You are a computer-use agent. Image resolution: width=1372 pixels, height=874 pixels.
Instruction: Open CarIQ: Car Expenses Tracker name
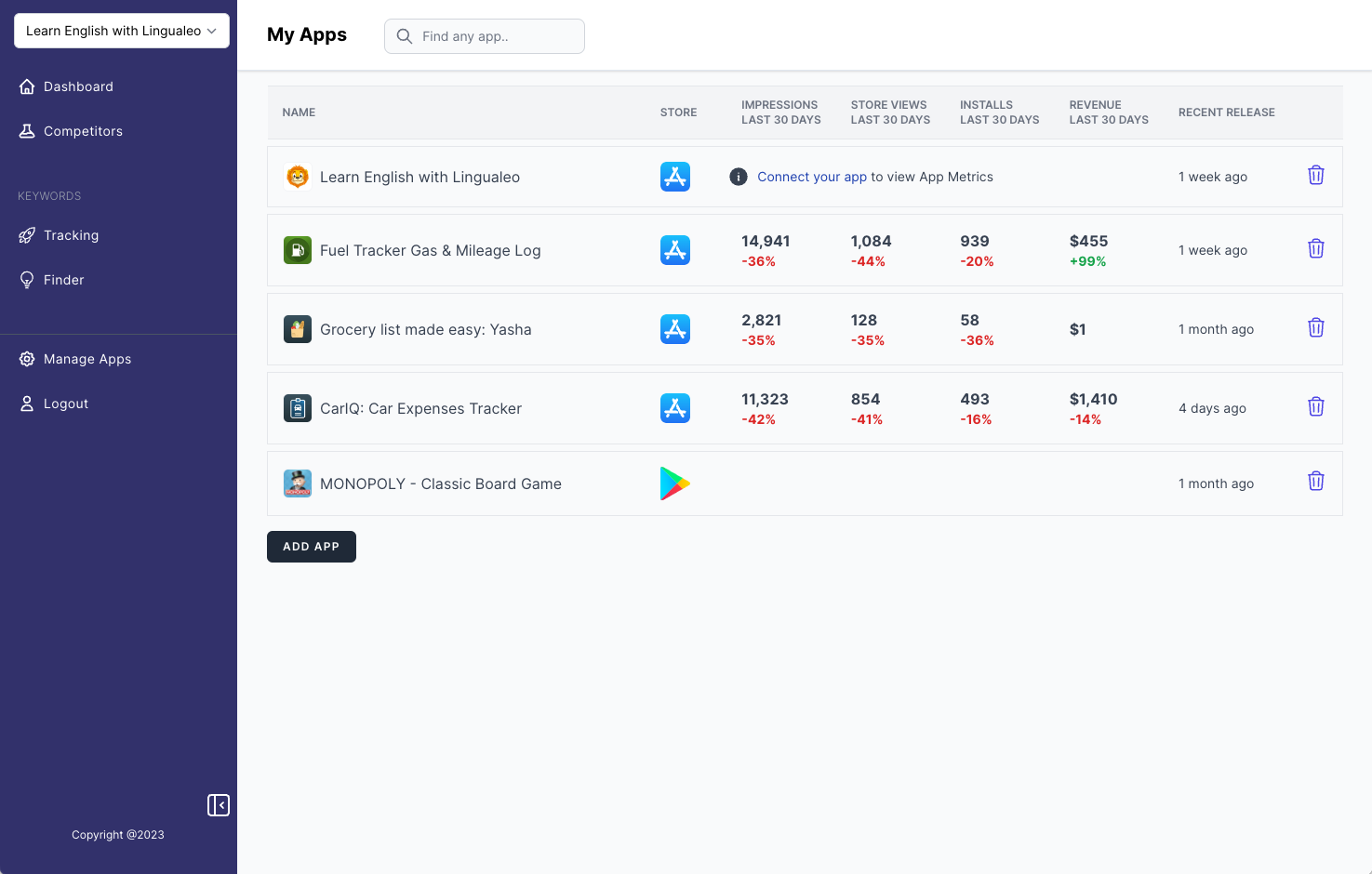click(x=420, y=408)
